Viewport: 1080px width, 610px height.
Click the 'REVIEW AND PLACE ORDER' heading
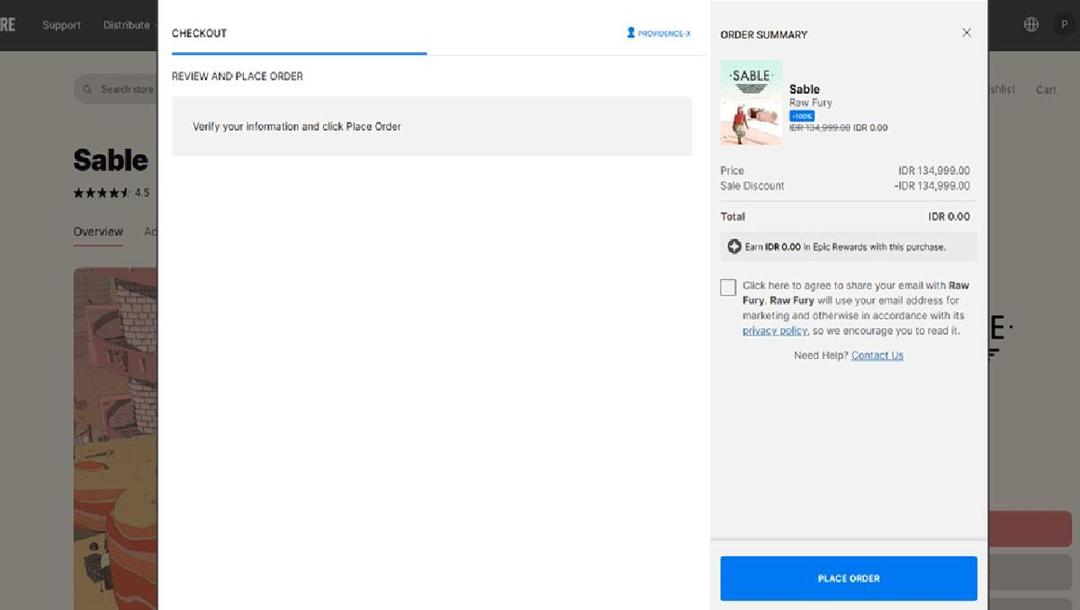(x=237, y=76)
